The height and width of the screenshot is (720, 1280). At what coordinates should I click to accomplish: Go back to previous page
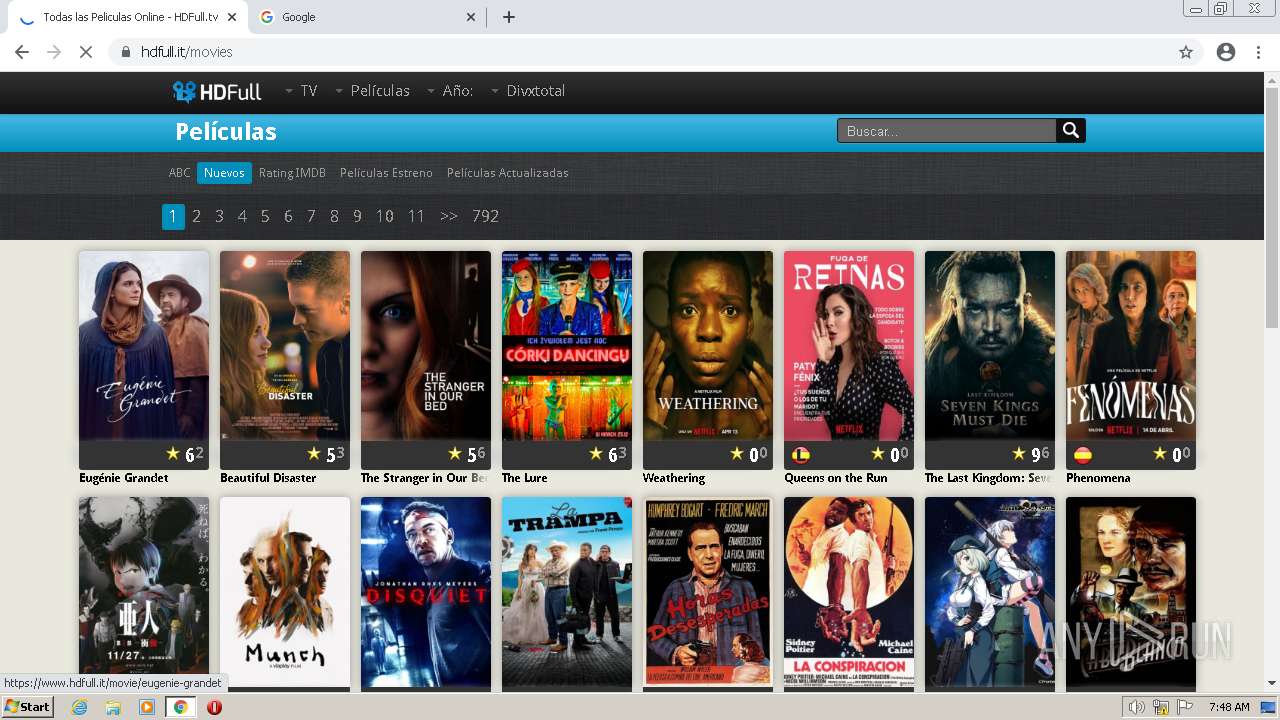point(22,52)
